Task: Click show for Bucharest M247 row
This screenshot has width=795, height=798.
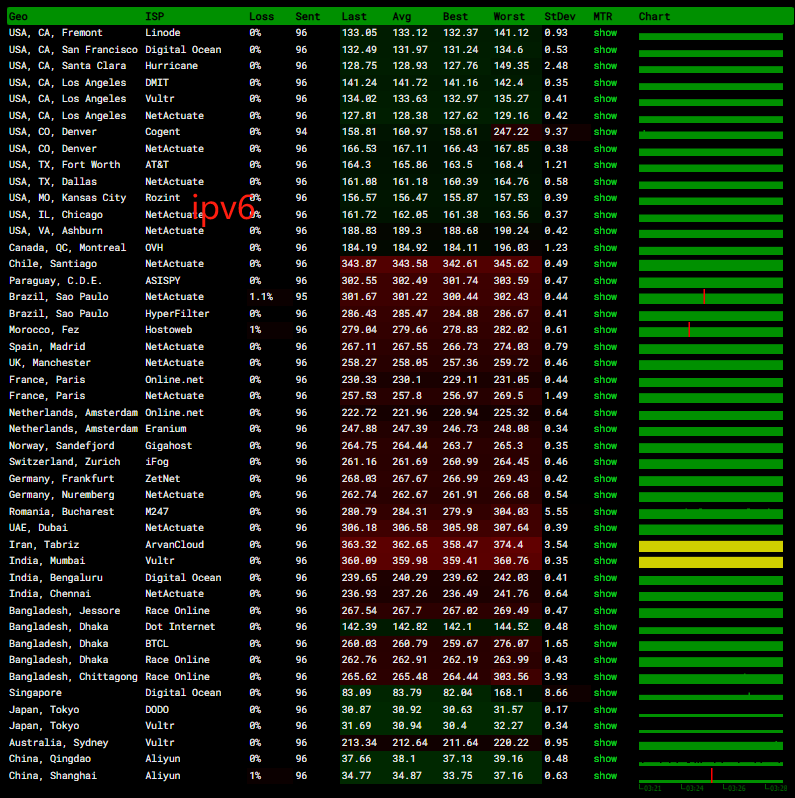Action: point(605,511)
